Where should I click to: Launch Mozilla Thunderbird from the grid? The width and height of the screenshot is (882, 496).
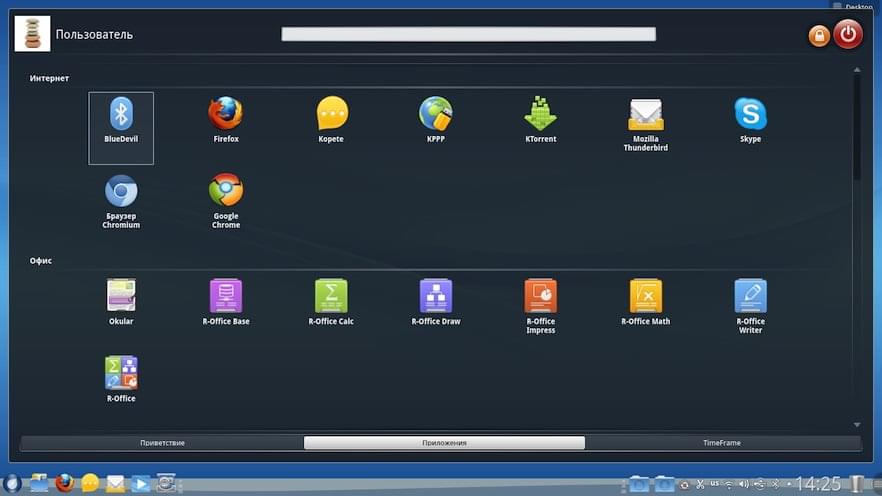point(646,124)
